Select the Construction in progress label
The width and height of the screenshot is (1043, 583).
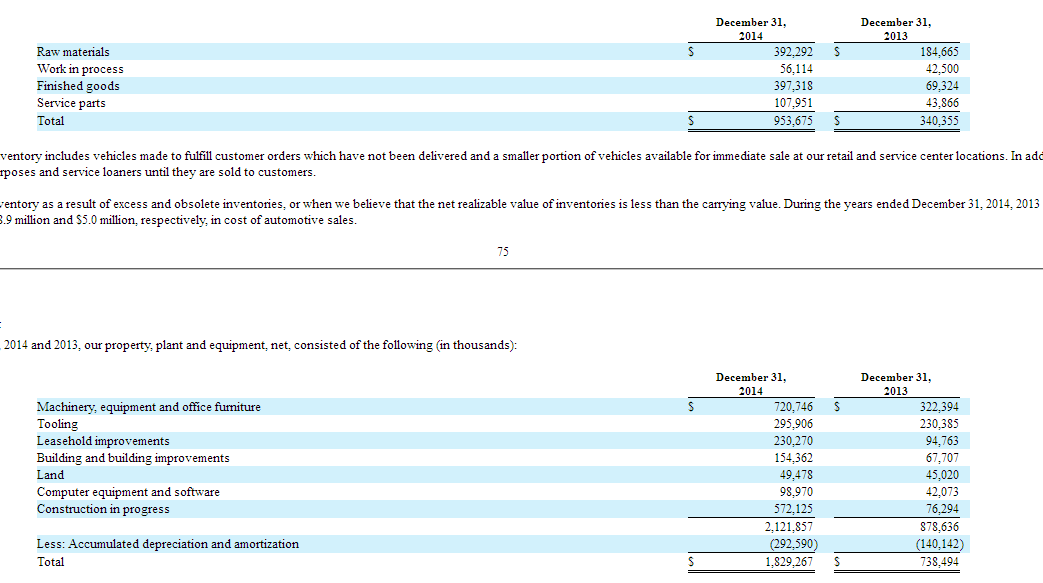pyautogui.click(x=103, y=509)
